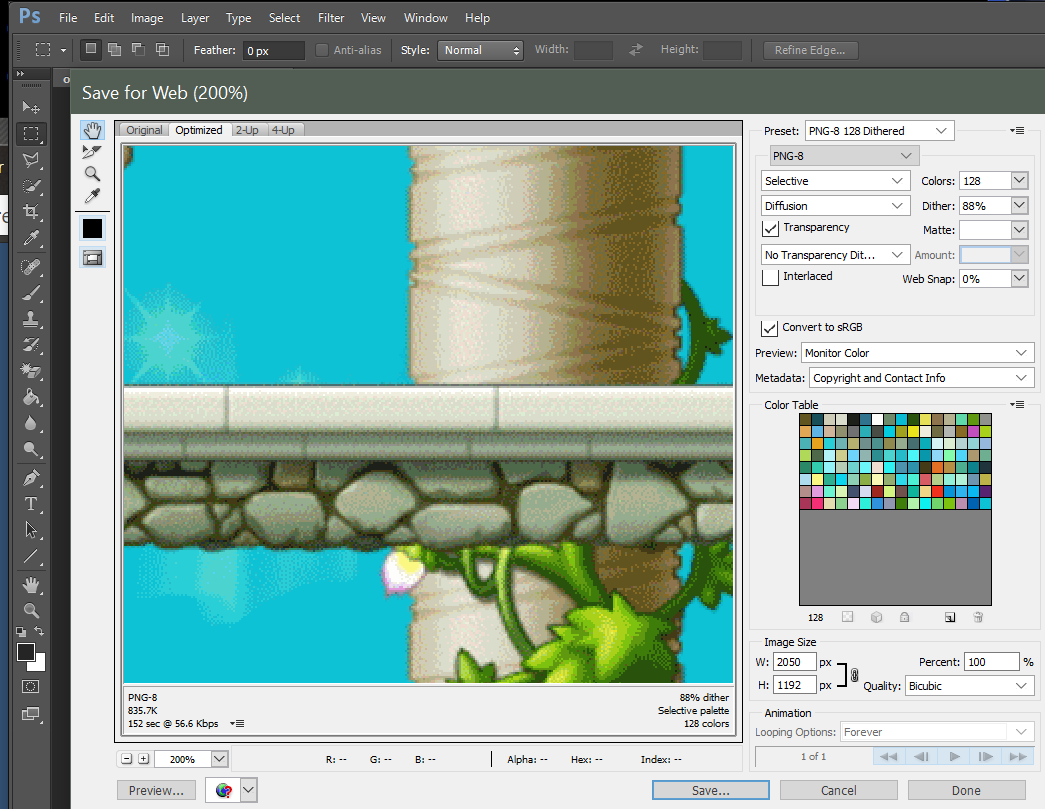Open the Dither 88% dropdown arrow
Screen dimensions: 1045x809
pyautogui.click(x=1019, y=206)
